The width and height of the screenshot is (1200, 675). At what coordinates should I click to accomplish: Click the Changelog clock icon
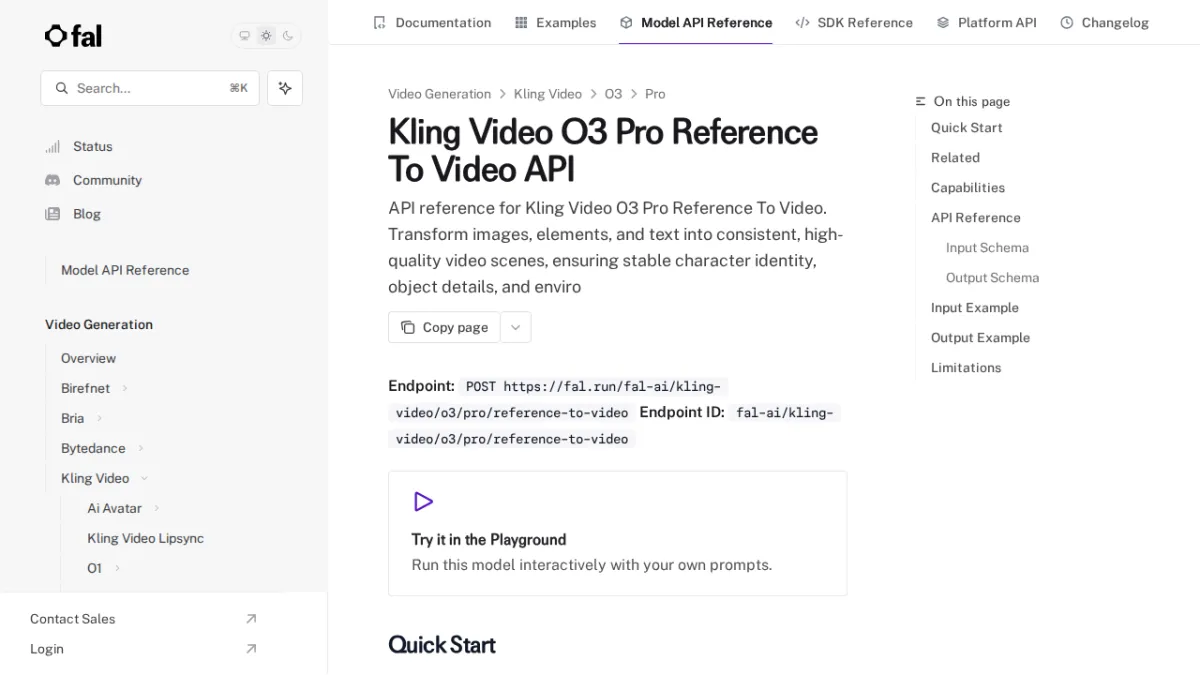point(1067,22)
